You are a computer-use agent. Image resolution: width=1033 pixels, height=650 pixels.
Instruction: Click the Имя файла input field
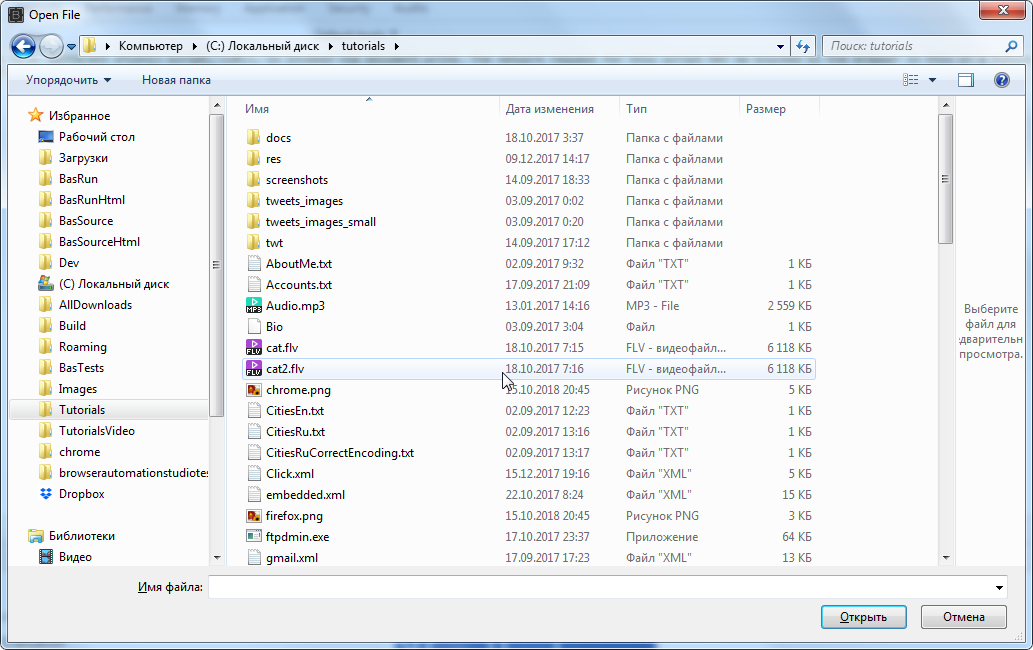tap(600, 588)
